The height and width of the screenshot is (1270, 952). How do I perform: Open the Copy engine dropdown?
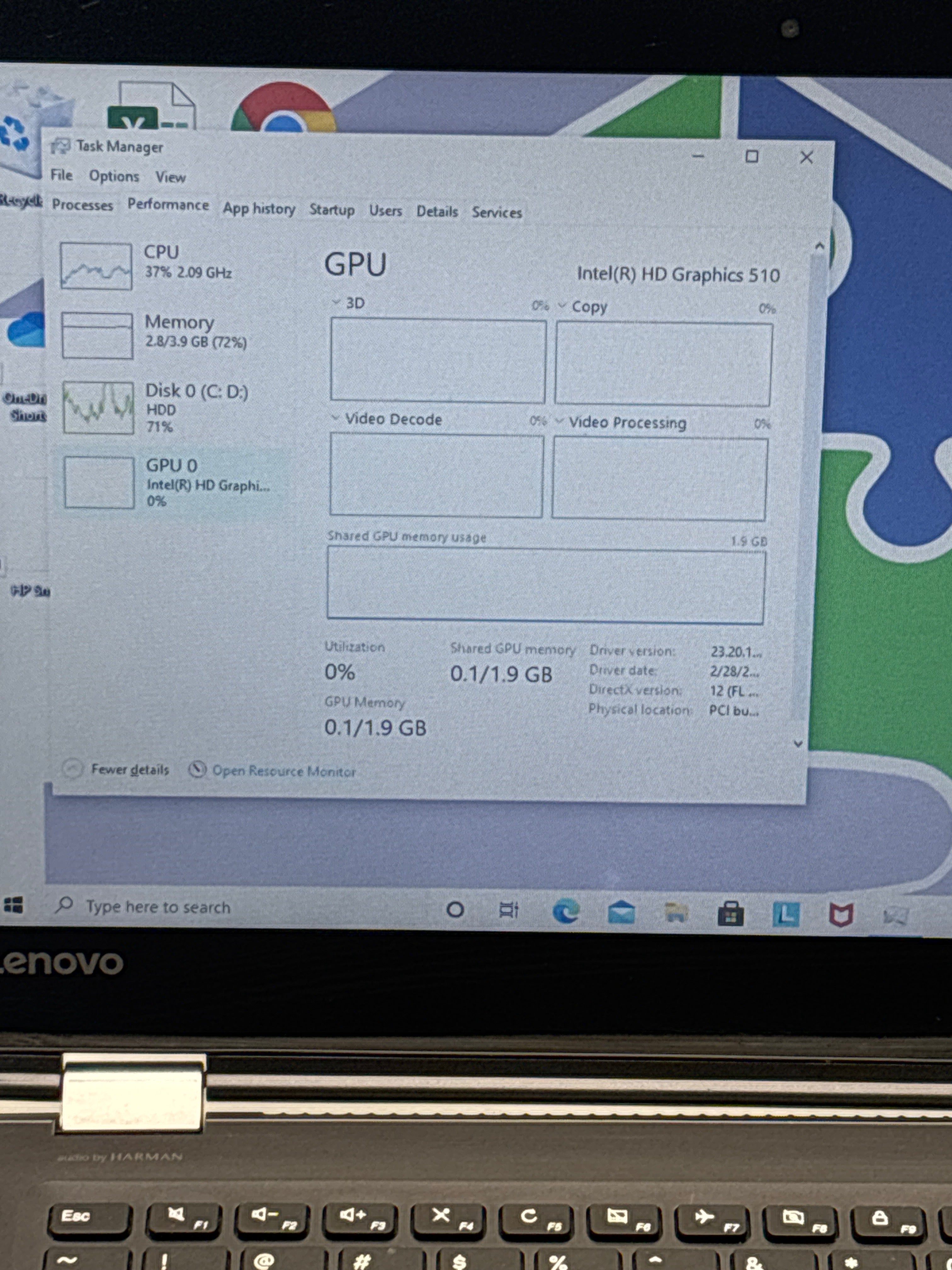pos(562,306)
